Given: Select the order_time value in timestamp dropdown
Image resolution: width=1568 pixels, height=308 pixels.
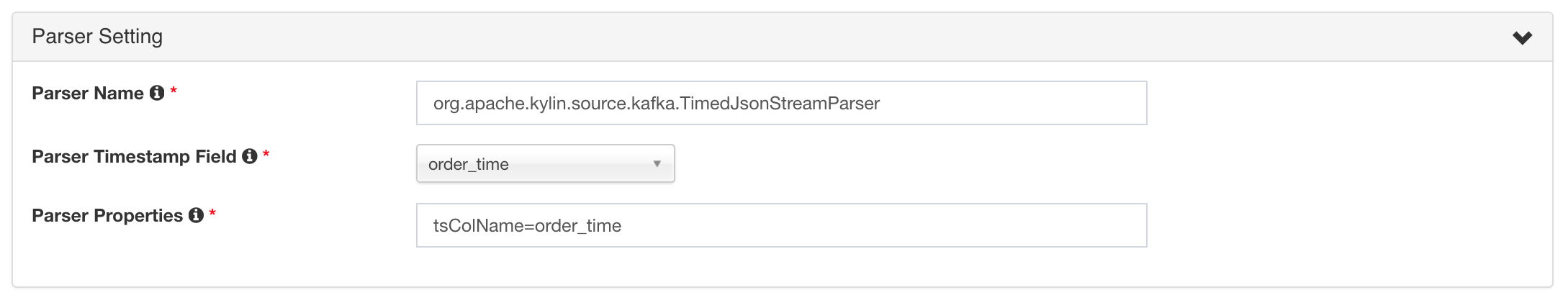Looking at the screenshot, I should pyautogui.click(x=469, y=164).
